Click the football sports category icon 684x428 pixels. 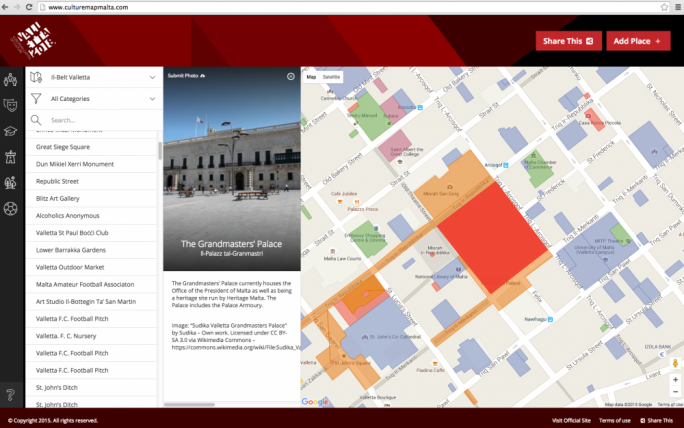[11, 209]
